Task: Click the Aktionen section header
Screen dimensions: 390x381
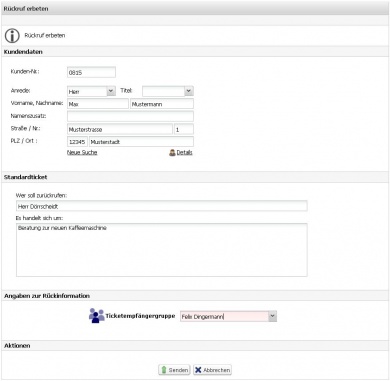Action: (195, 346)
